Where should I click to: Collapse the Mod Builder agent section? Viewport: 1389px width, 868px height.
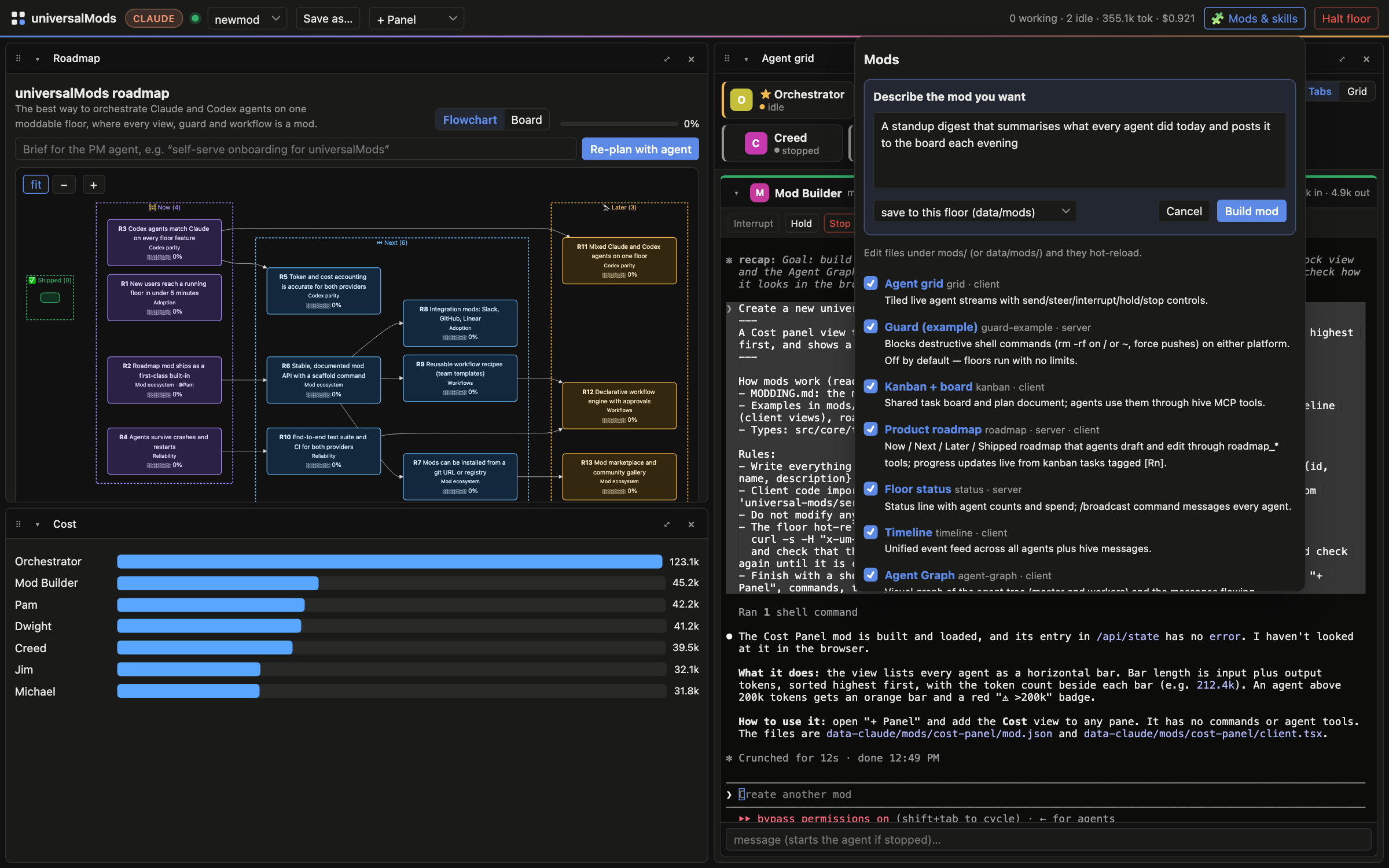coord(736,193)
